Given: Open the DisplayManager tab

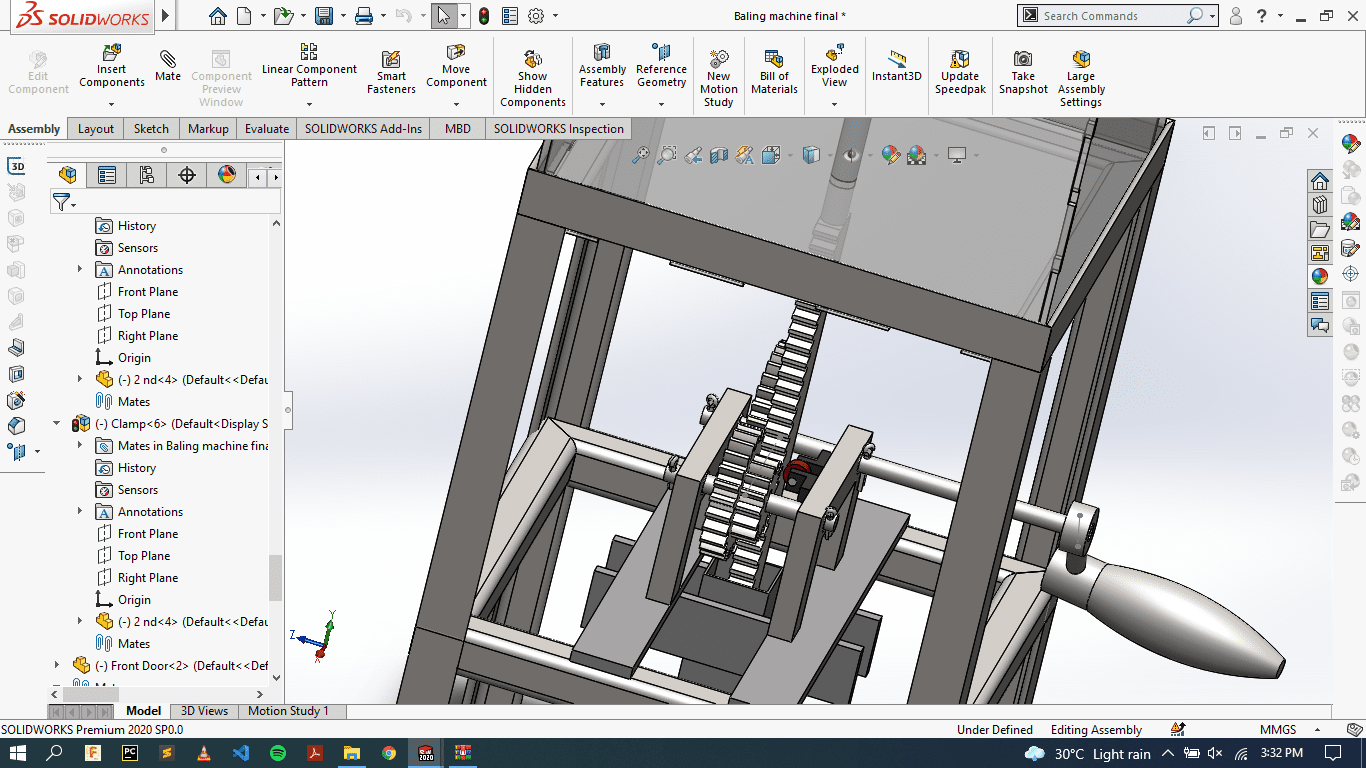Looking at the screenshot, I should point(227,176).
